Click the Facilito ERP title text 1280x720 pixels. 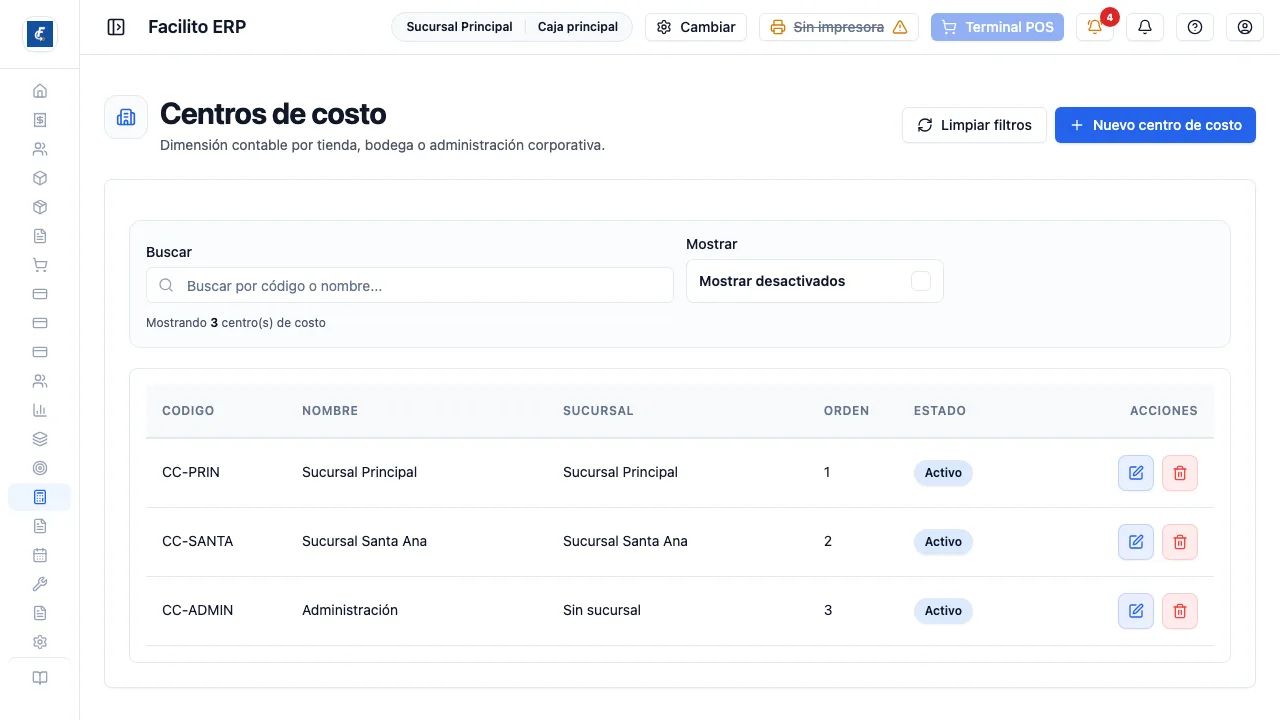[197, 27]
